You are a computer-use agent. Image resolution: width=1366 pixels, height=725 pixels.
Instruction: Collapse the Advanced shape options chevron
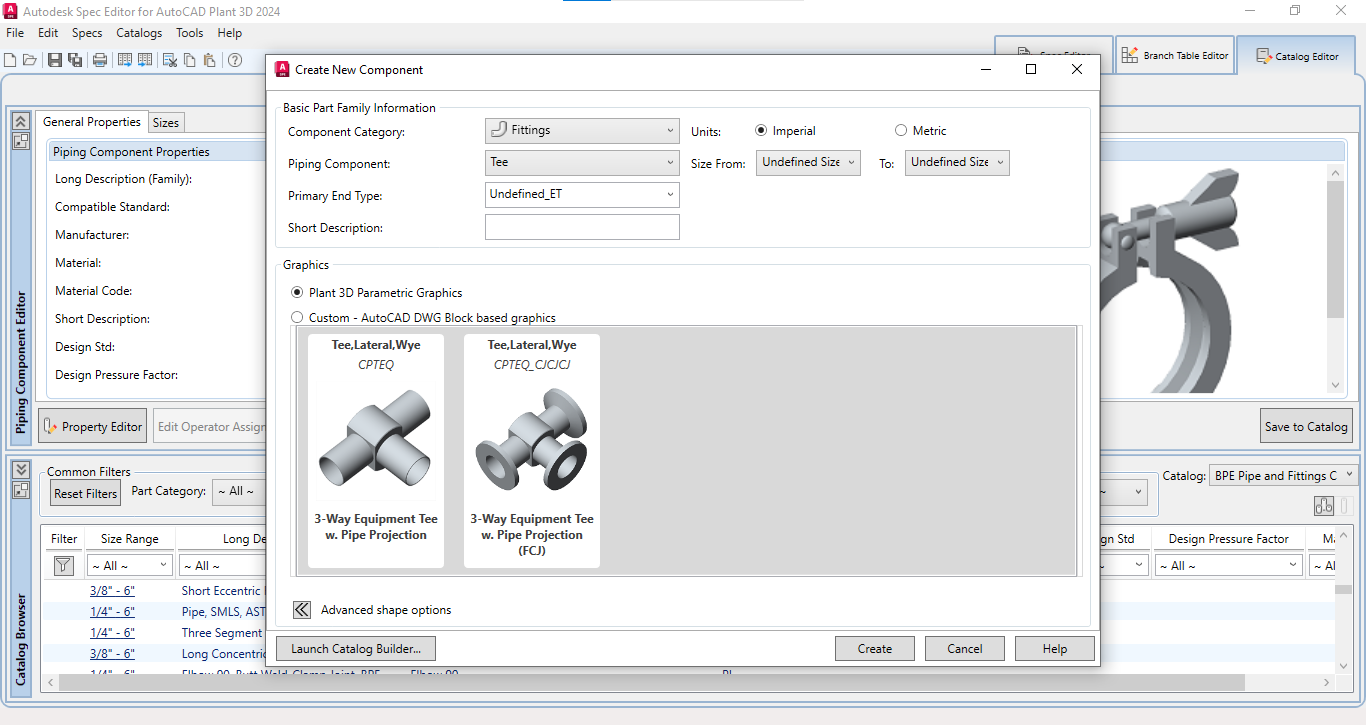[x=302, y=610]
